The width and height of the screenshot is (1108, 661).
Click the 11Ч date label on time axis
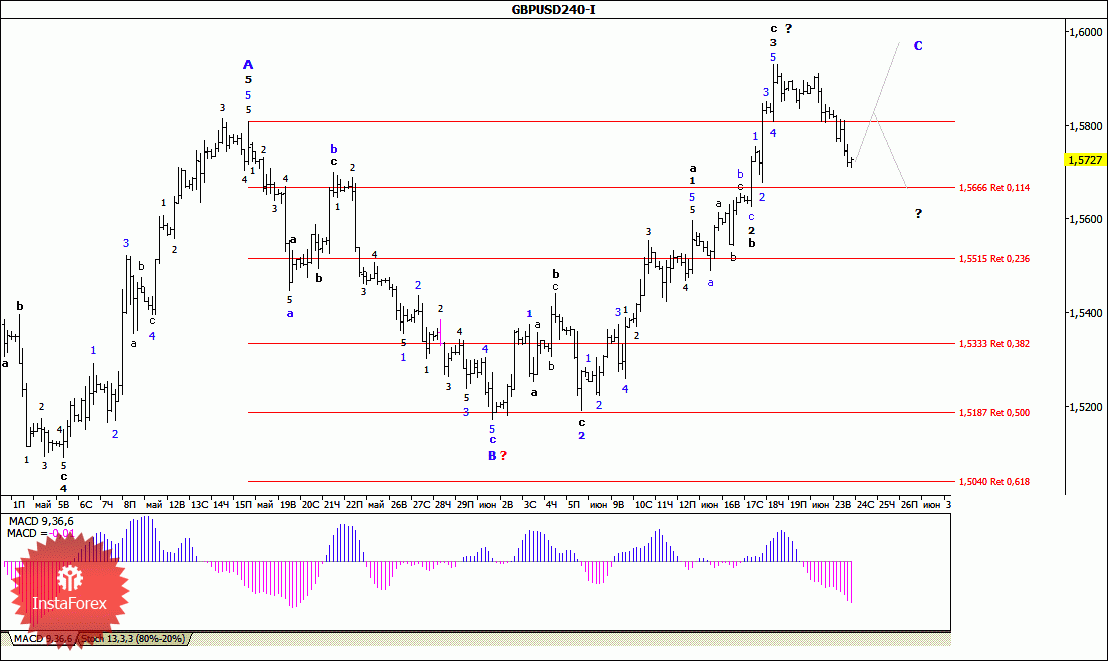[x=665, y=505]
